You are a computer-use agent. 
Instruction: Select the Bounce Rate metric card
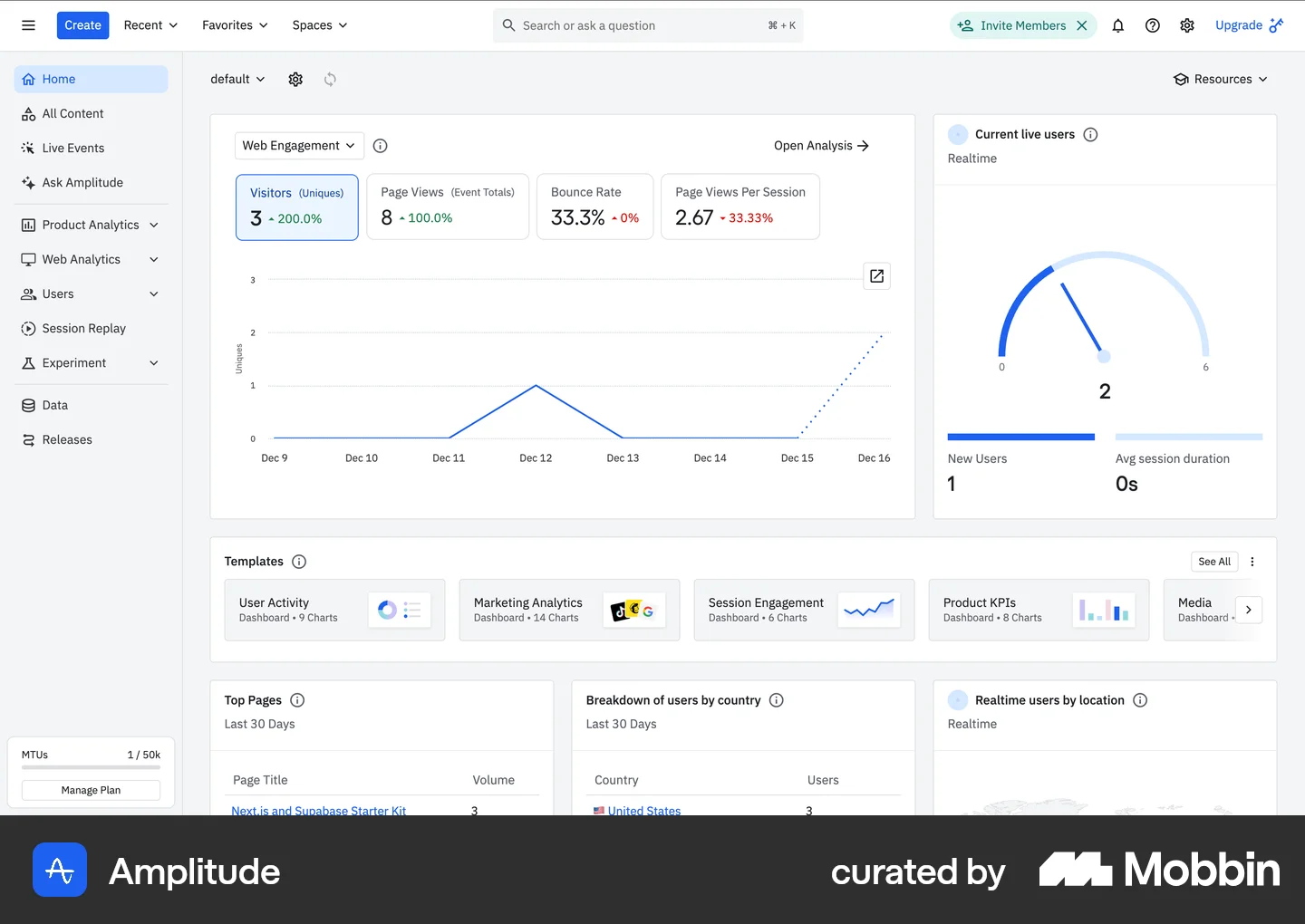[x=595, y=207]
